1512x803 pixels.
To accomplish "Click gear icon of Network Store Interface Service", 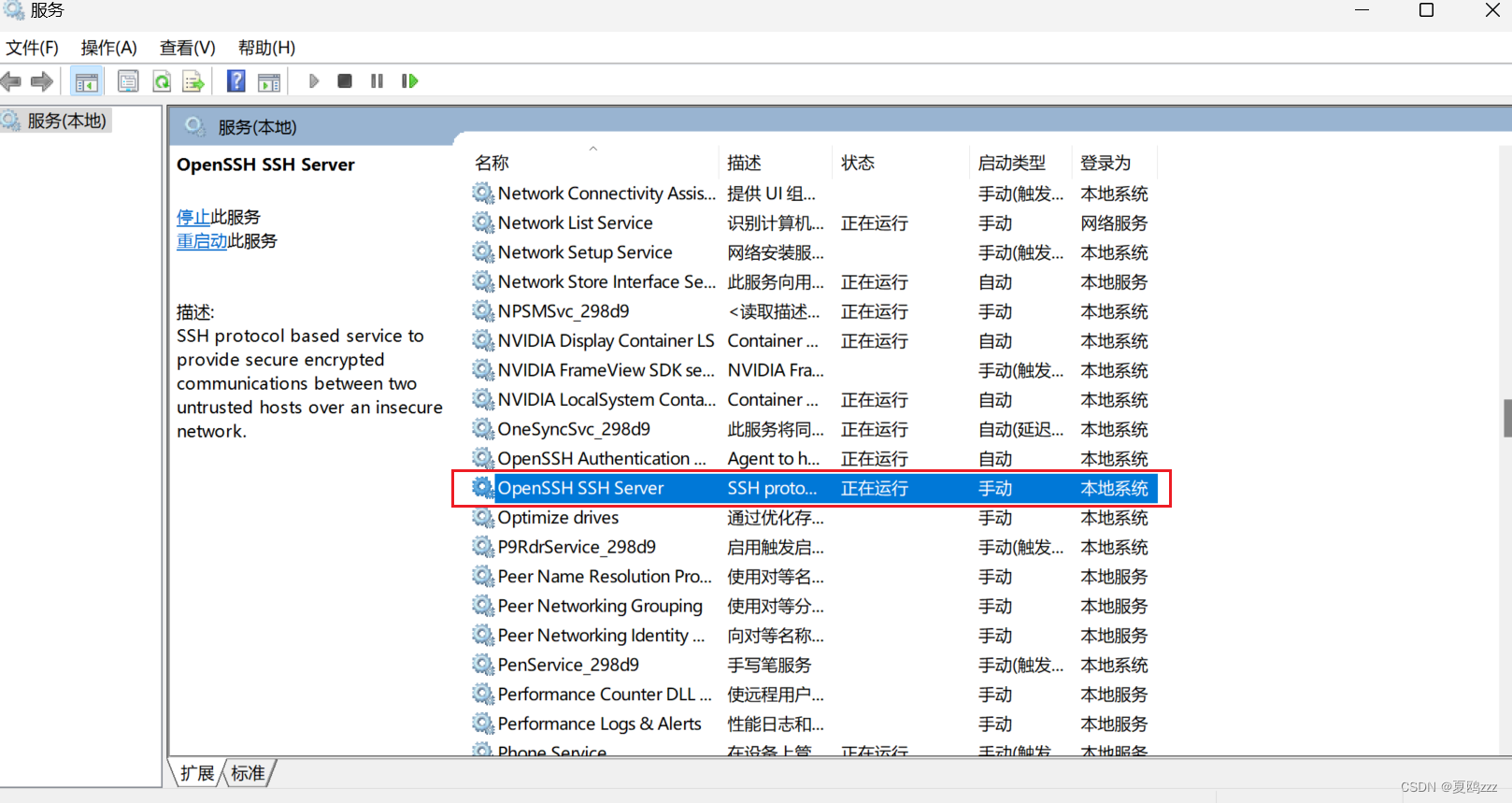I will click(x=483, y=281).
